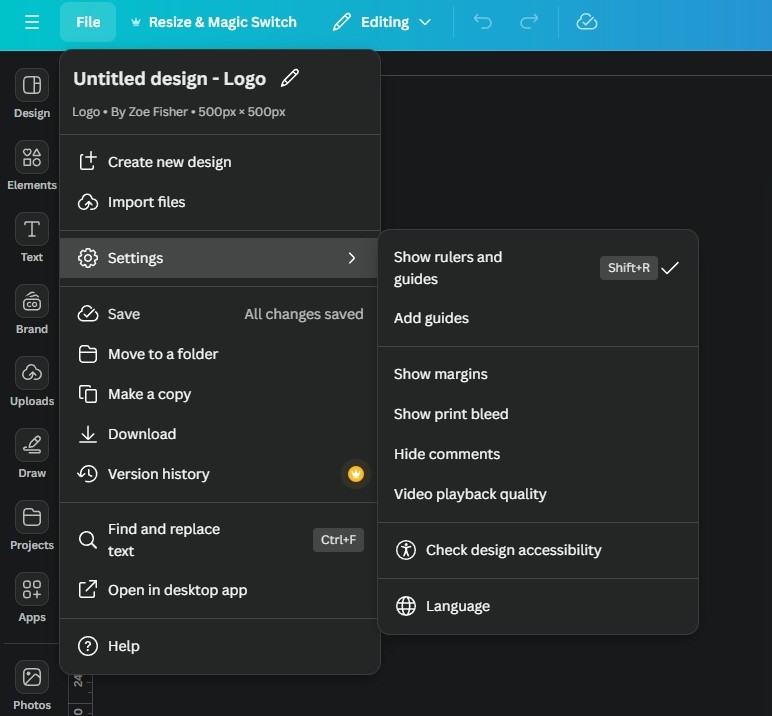The image size is (772, 716).
Task: Choose Download from the File menu
Action: coord(142,434)
